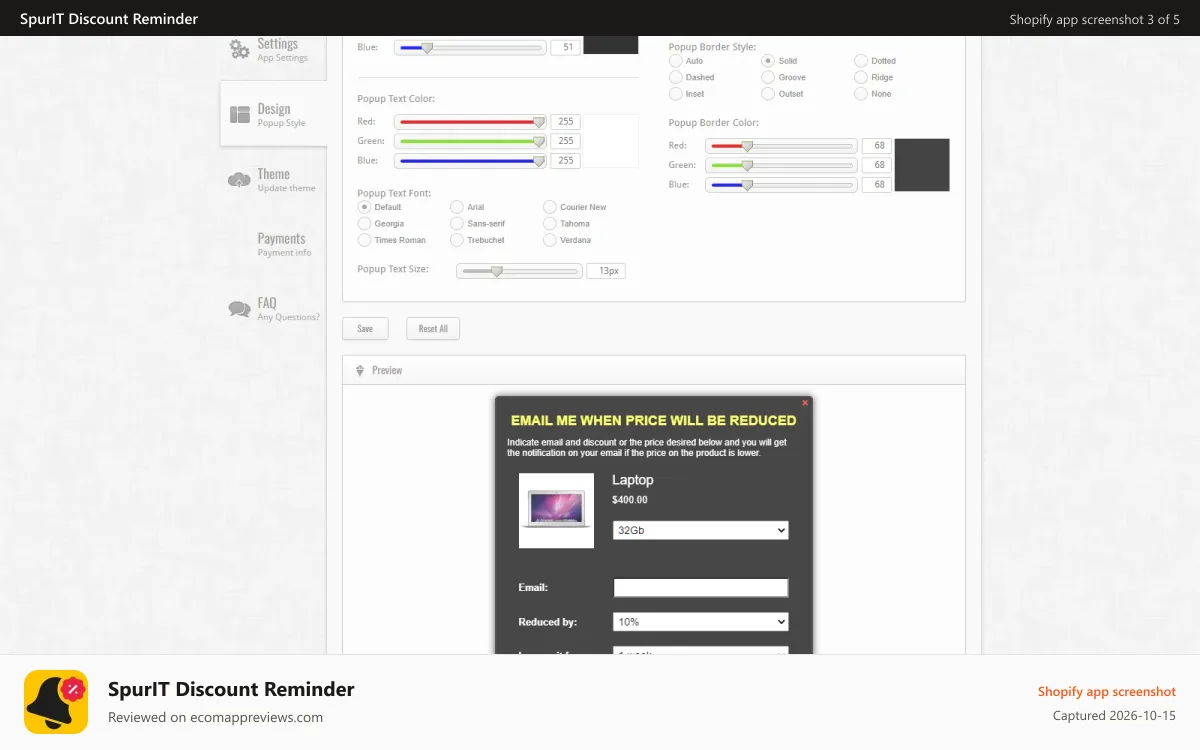This screenshot has width=1200, height=750.
Task: Select Georgia popup text font
Action: (x=365, y=224)
